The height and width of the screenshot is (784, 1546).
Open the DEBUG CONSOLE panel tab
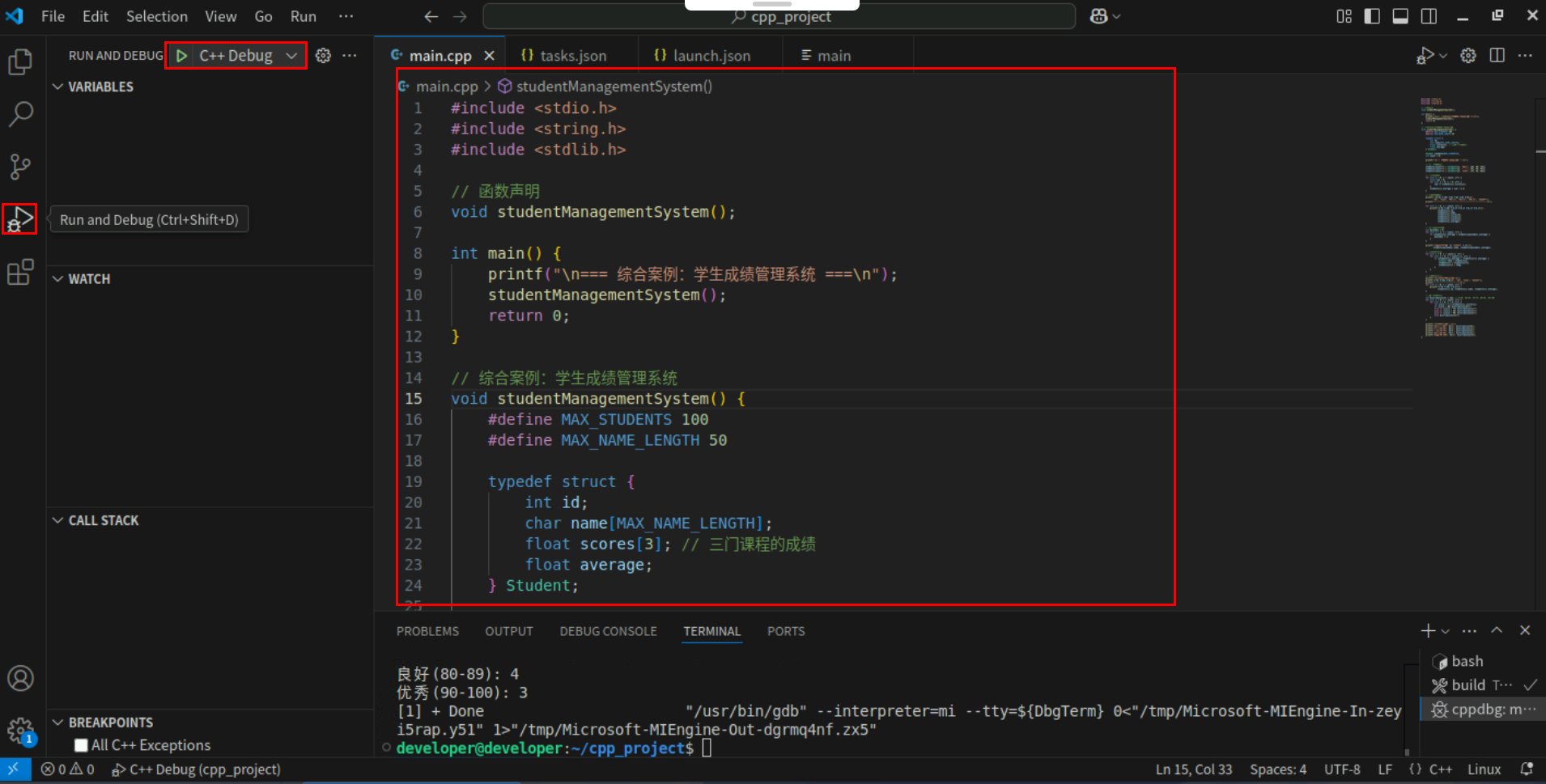point(608,631)
